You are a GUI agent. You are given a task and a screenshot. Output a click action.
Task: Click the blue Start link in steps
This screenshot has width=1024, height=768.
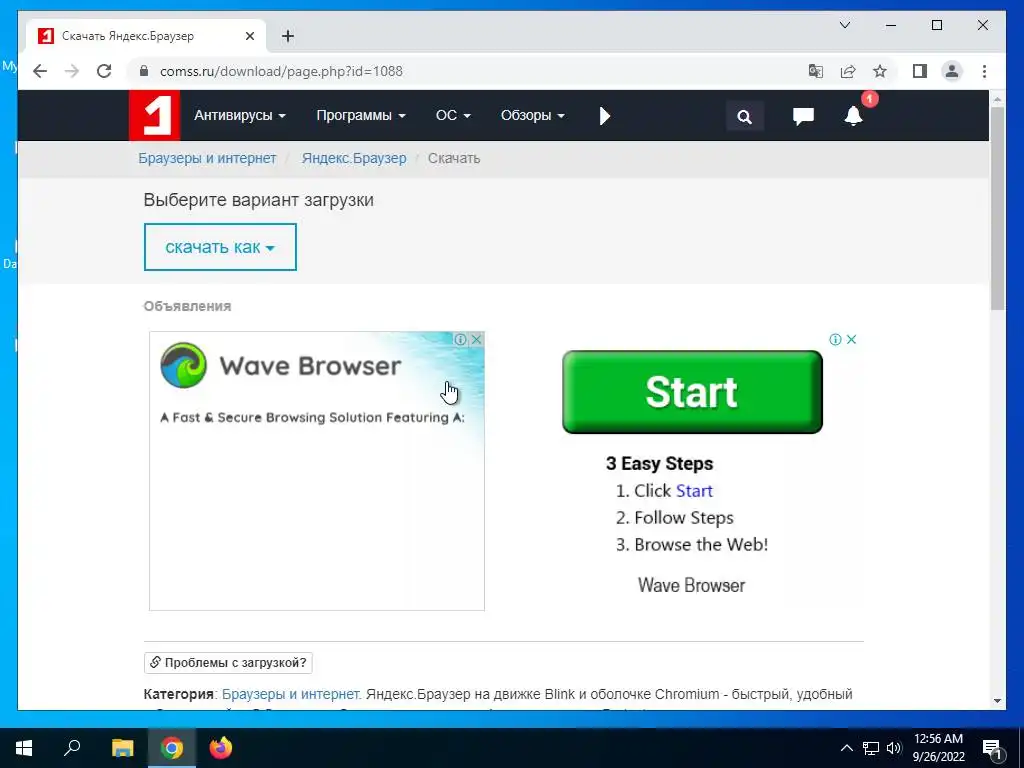694,491
